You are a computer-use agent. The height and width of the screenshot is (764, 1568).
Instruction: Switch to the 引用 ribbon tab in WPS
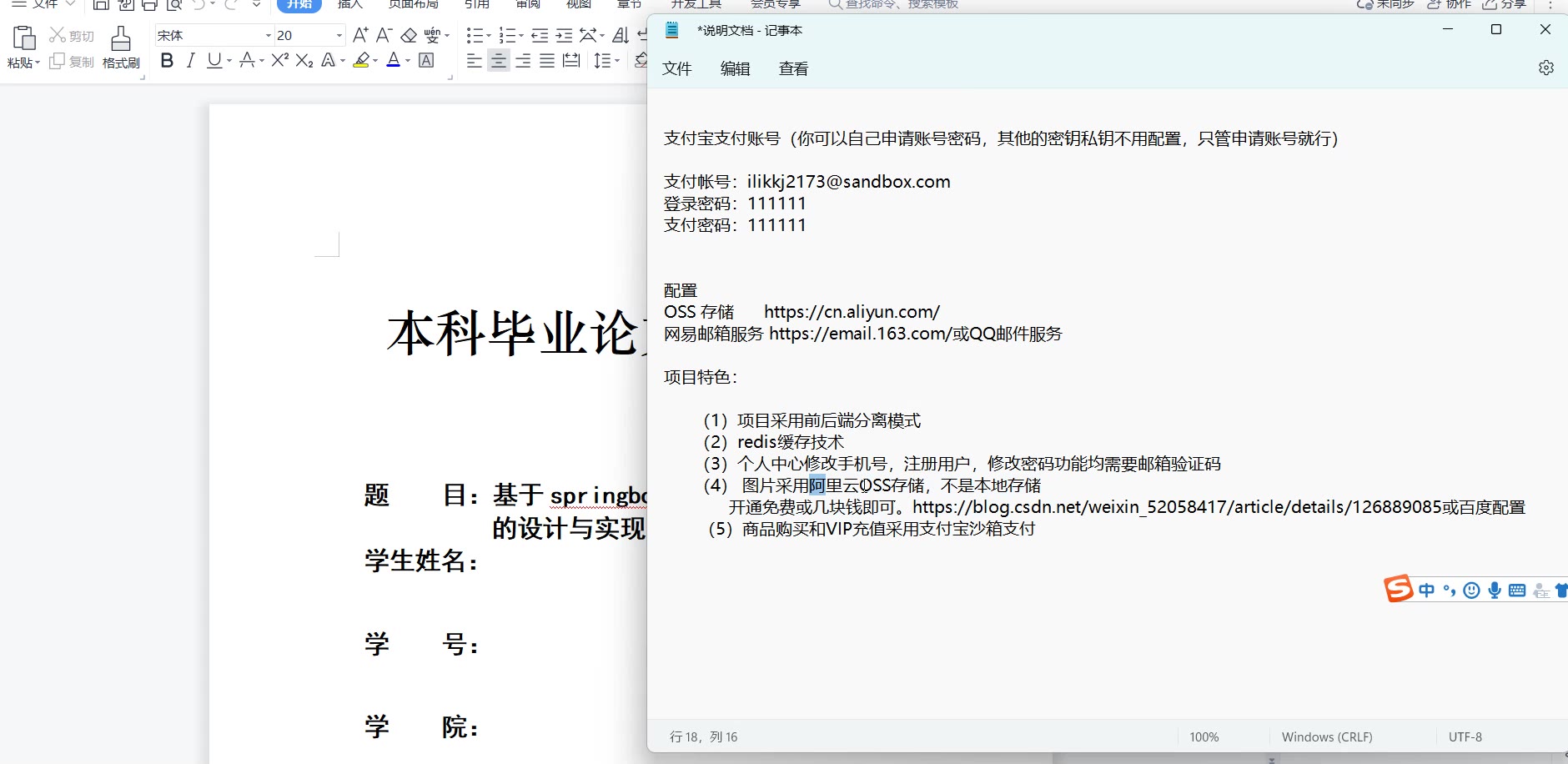click(477, 4)
